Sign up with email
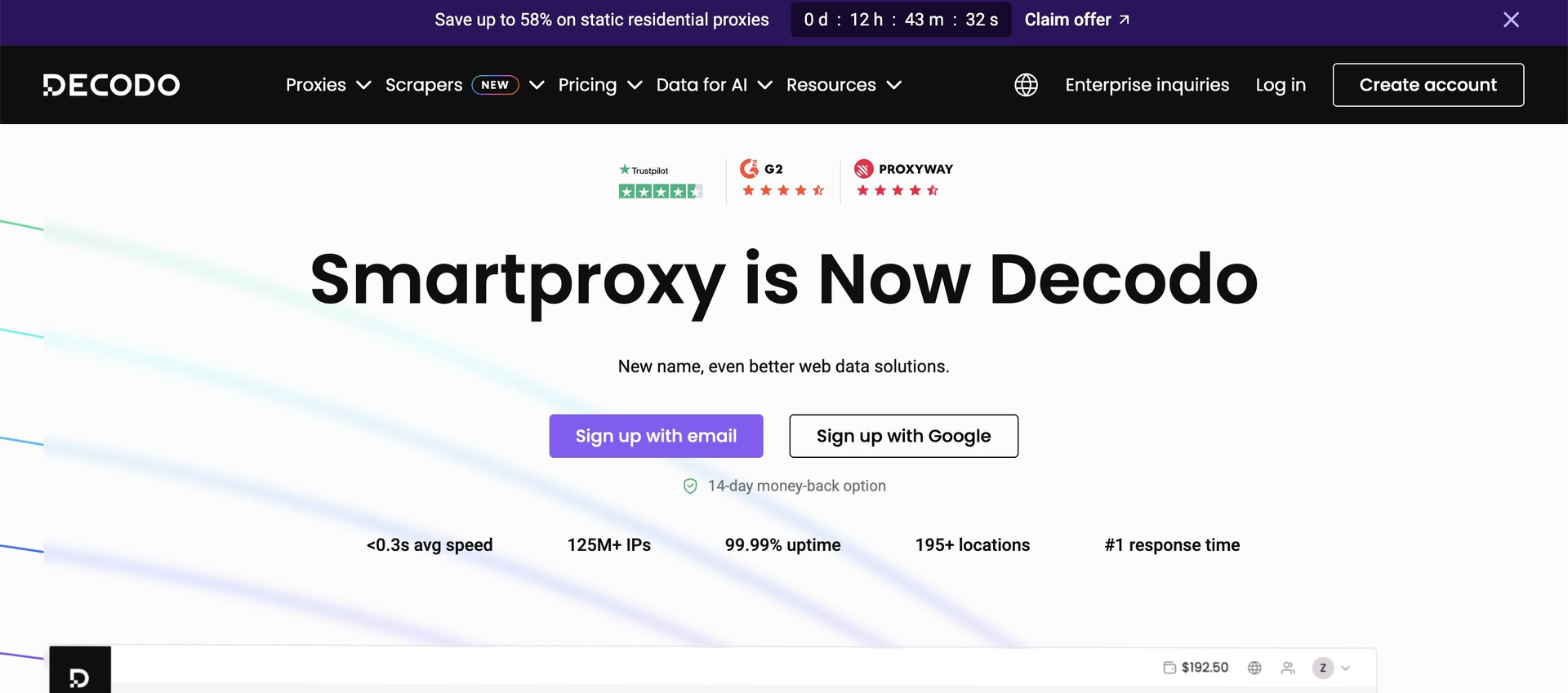 656,436
